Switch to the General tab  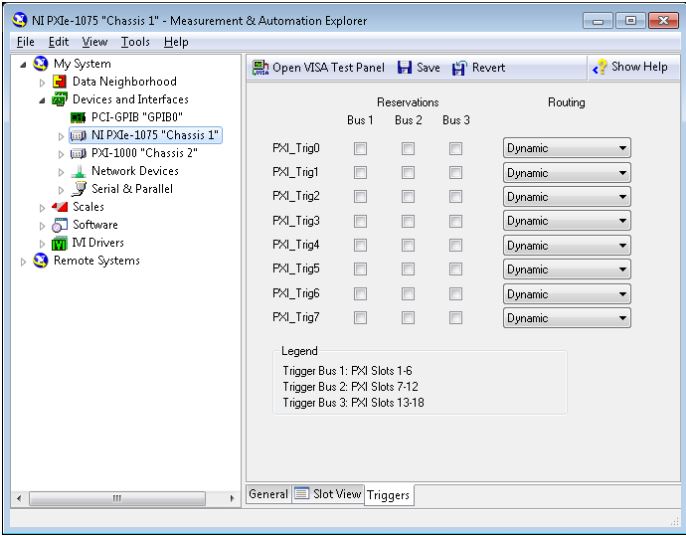tap(268, 494)
